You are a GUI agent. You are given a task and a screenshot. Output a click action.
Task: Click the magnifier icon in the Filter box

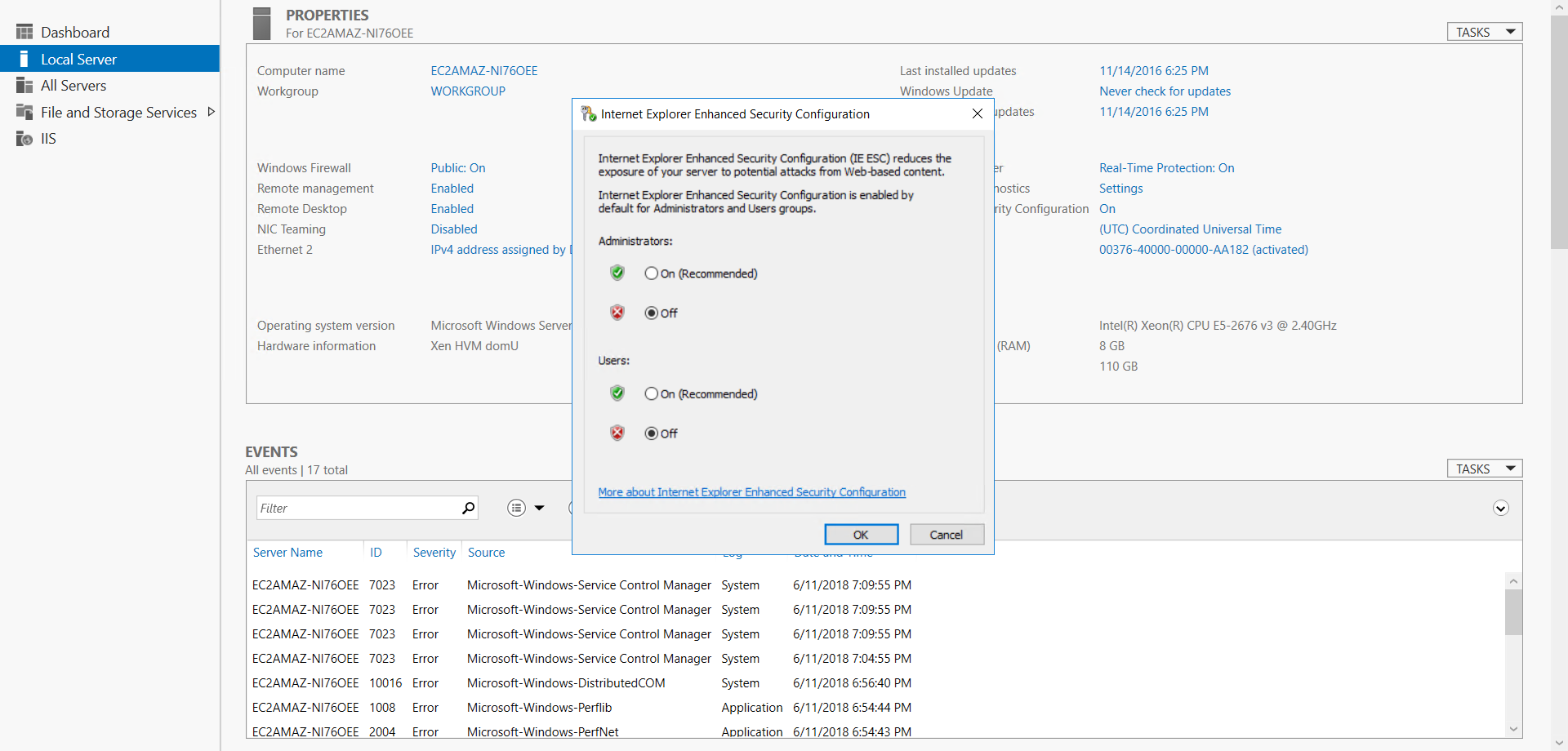[x=468, y=508]
